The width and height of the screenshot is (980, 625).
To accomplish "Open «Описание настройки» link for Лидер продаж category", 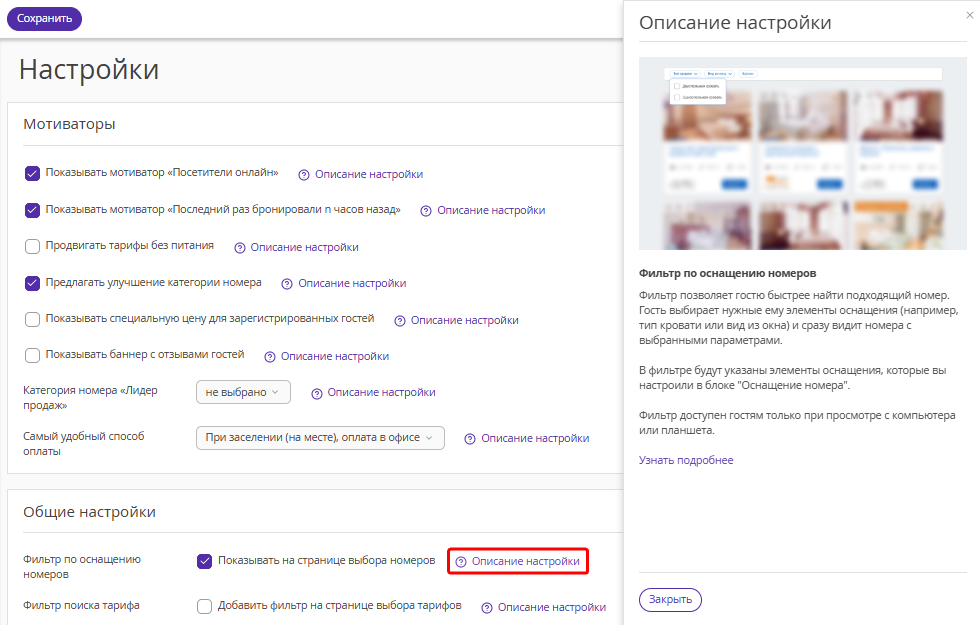I will point(381,392).
